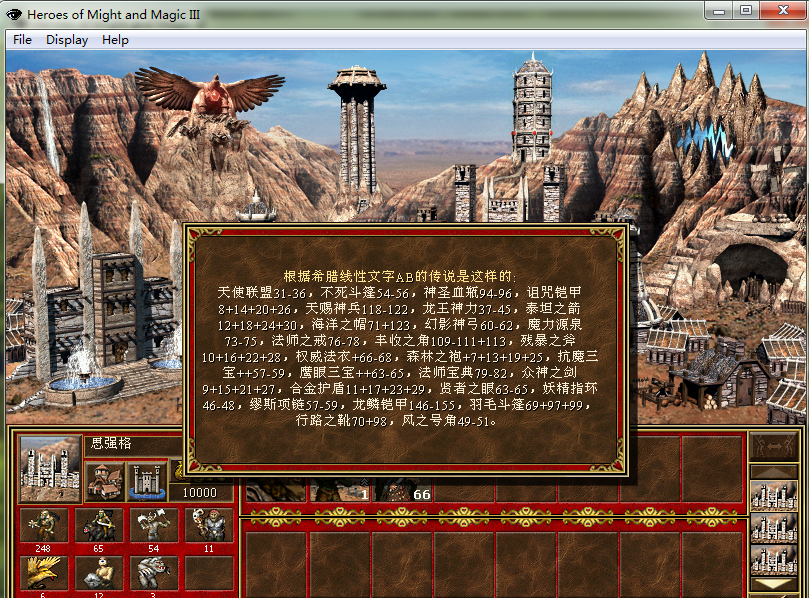Viewport: 809px width, 598px height.
Task: Click the text 贤者之眼63-65
Action: tap(483, 389)
